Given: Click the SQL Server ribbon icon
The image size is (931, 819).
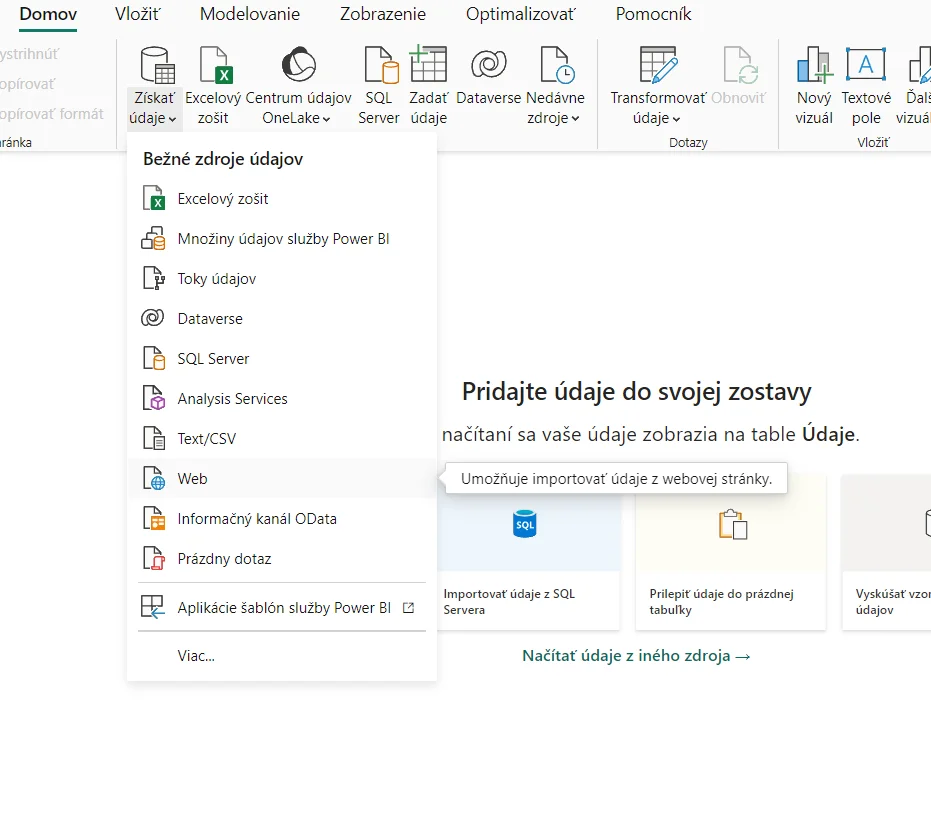Looking at the screenshot, I should pyautogui.click(x=381, y=65).
